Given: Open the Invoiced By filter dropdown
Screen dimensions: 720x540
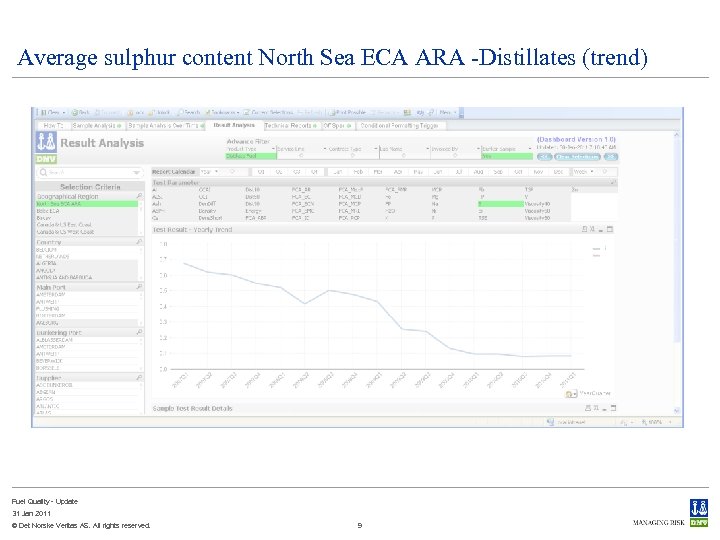Looking at the screenshot, I should click(x=478, y=149).
